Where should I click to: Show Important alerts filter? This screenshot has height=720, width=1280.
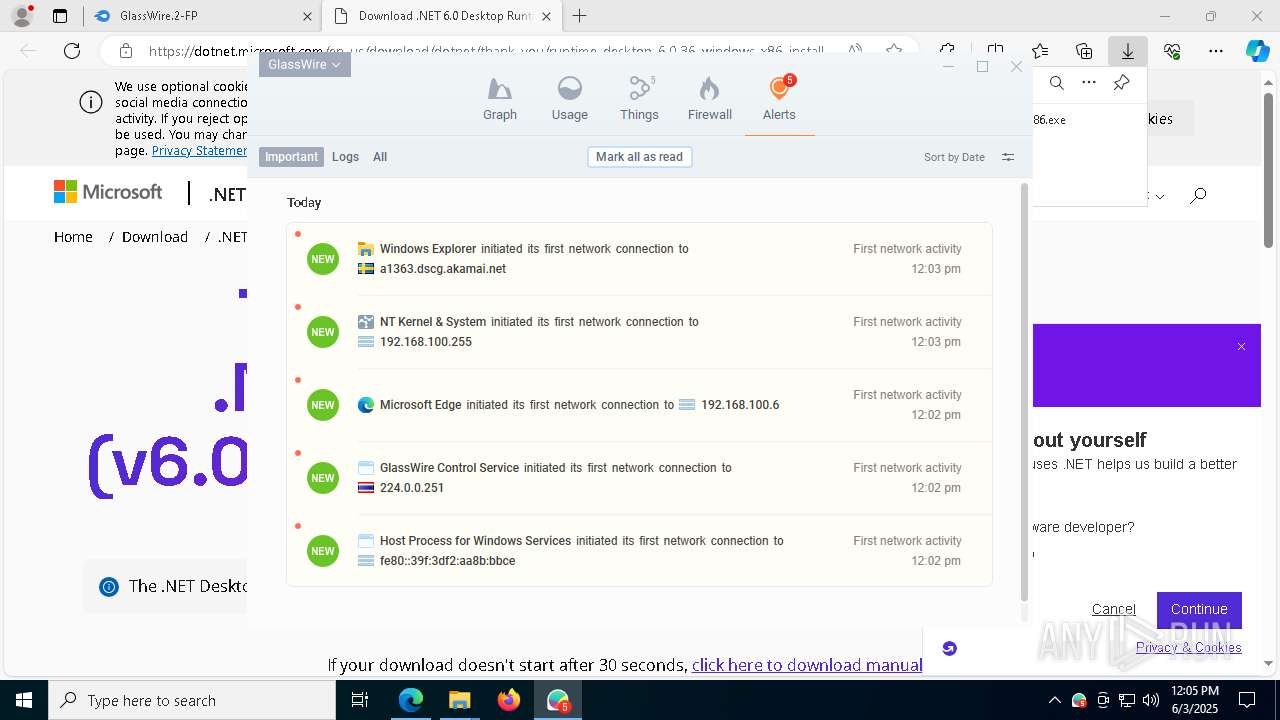291,157
